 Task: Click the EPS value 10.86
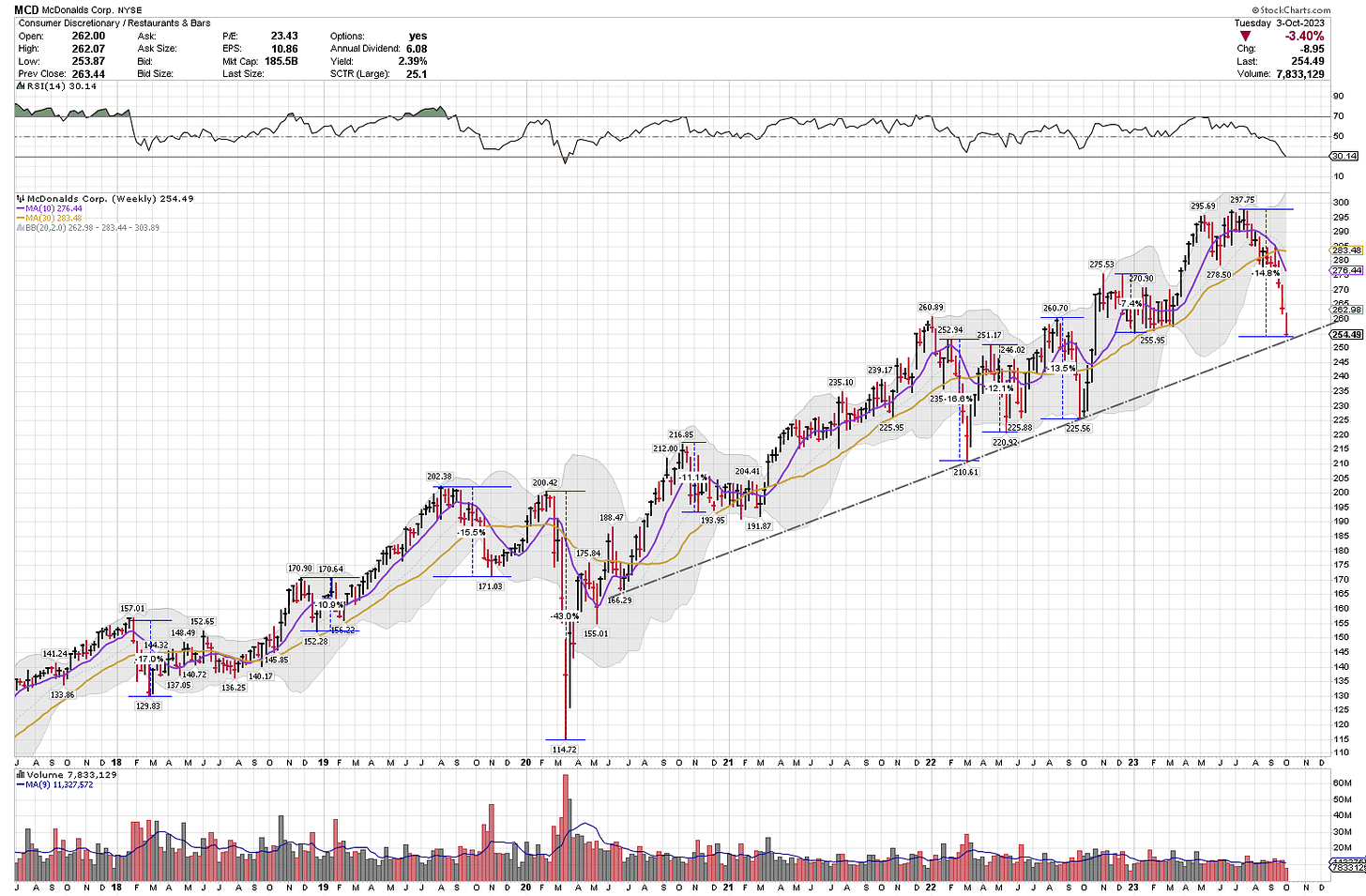[283, 48]
